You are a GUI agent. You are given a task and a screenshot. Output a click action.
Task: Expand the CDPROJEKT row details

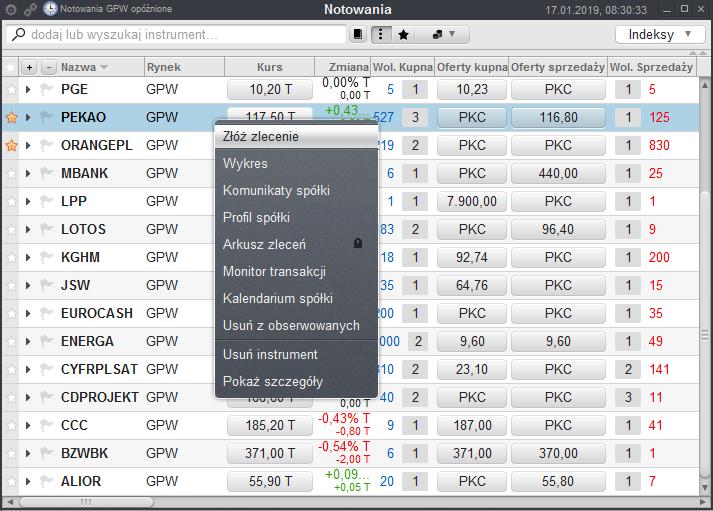tap(28, 397)
